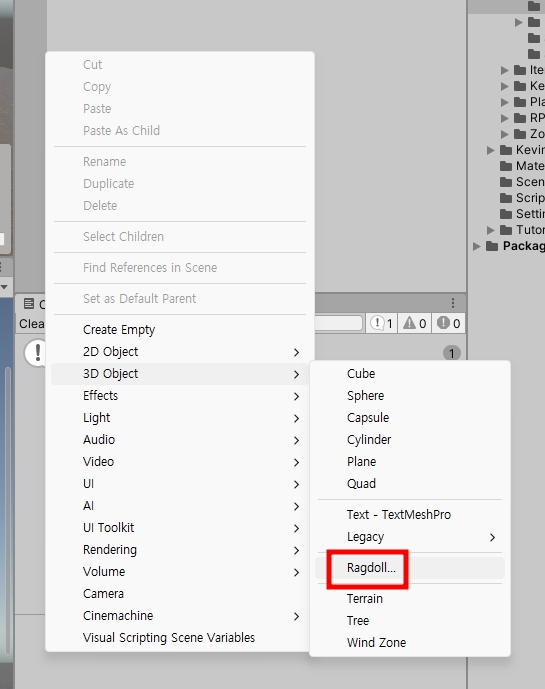Open the AI submenu

click(x=180, y=505)
